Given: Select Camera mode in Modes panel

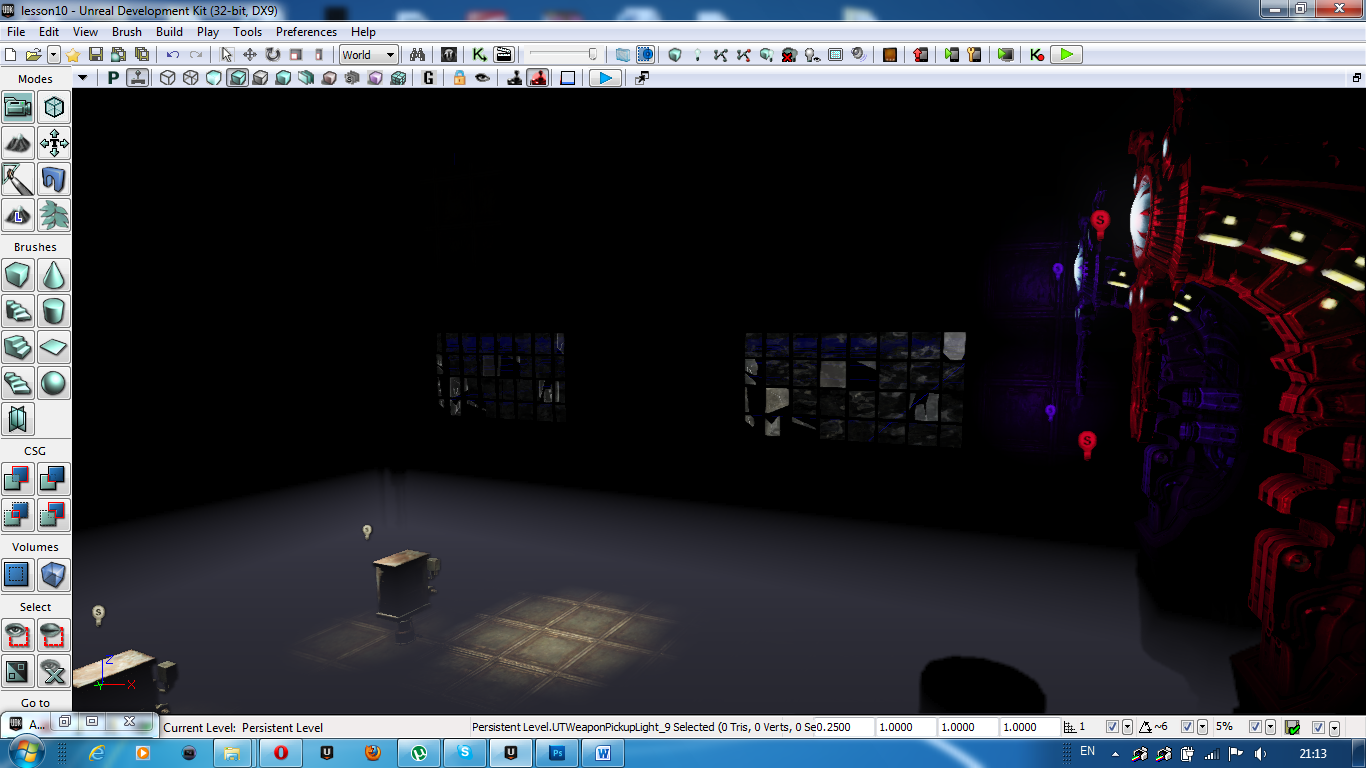Looking at the screenshot, I should pyautogui.click(x=18, y=107).
